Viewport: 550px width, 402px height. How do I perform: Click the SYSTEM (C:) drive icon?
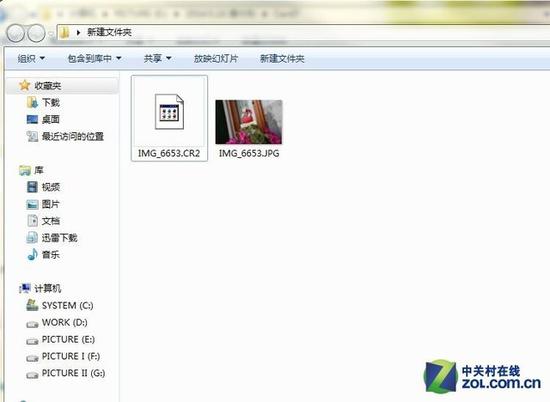[32, 305]
